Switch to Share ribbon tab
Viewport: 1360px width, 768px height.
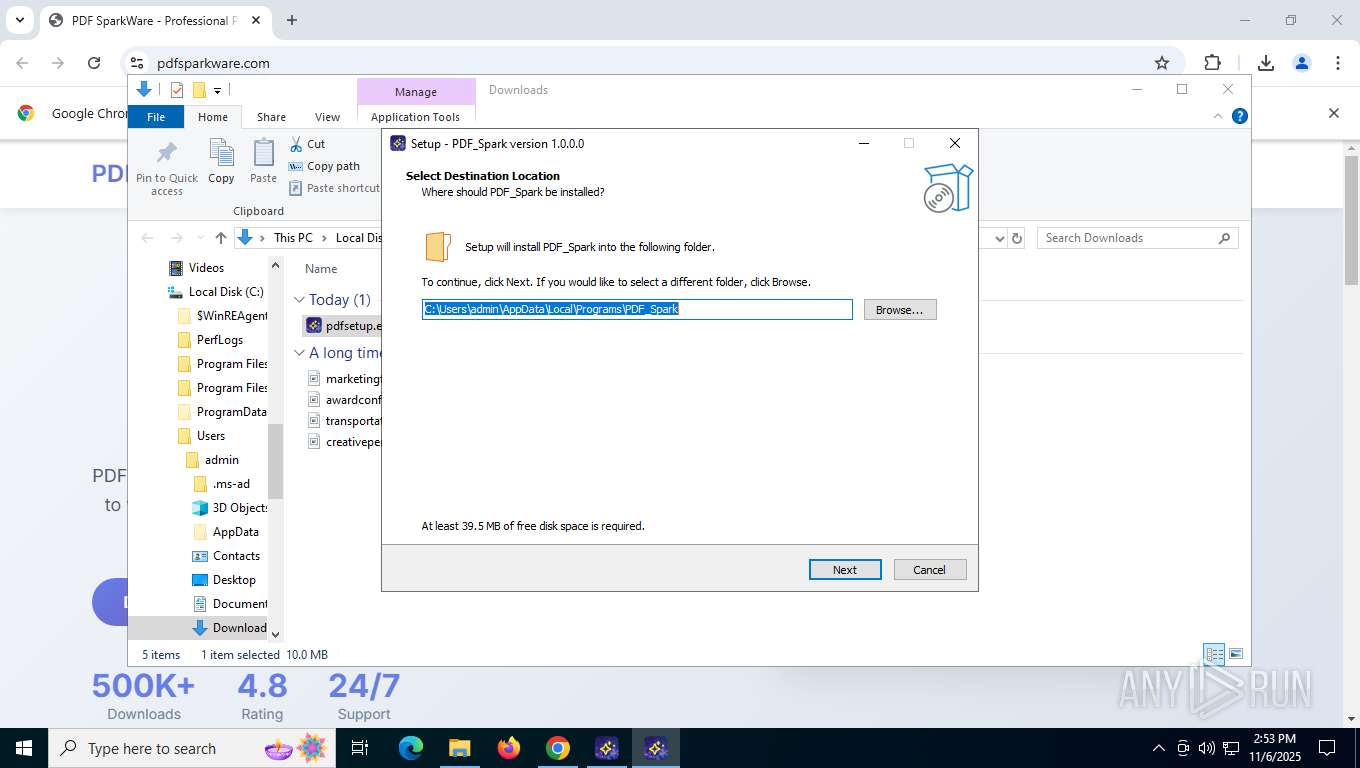[271, 117]
